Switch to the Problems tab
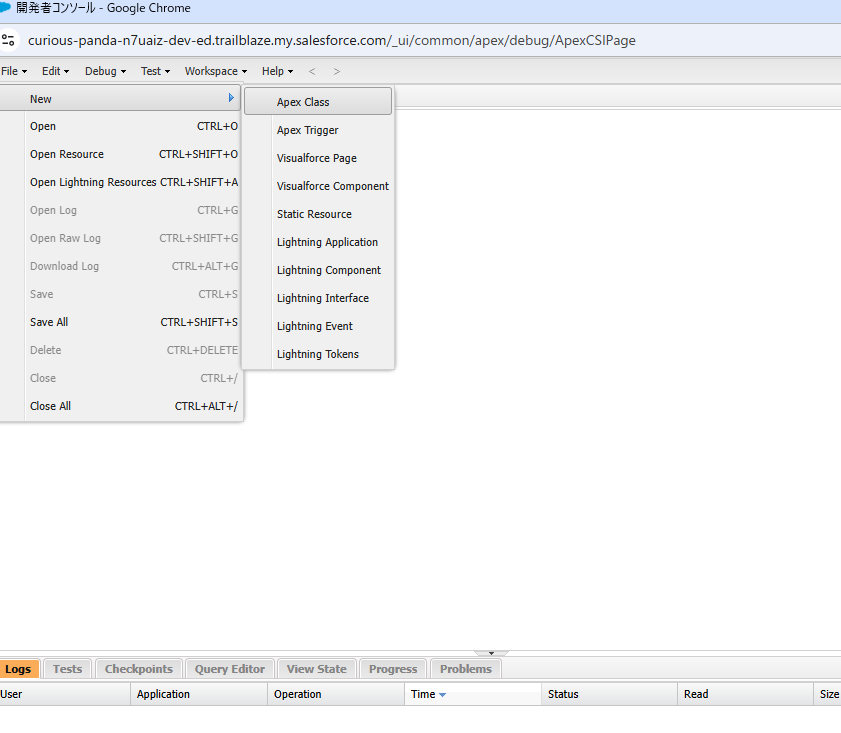Screen dimensions: 841x733 466,669
